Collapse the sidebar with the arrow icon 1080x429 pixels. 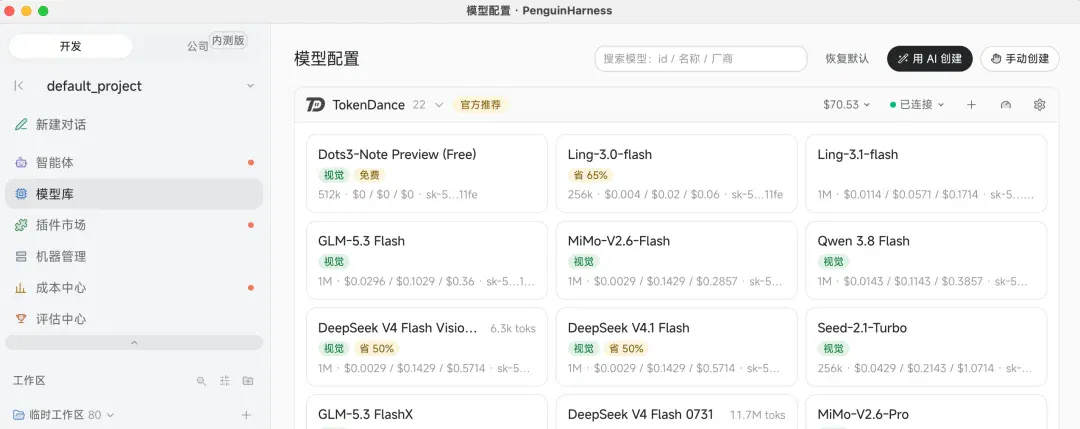[19, 85]
